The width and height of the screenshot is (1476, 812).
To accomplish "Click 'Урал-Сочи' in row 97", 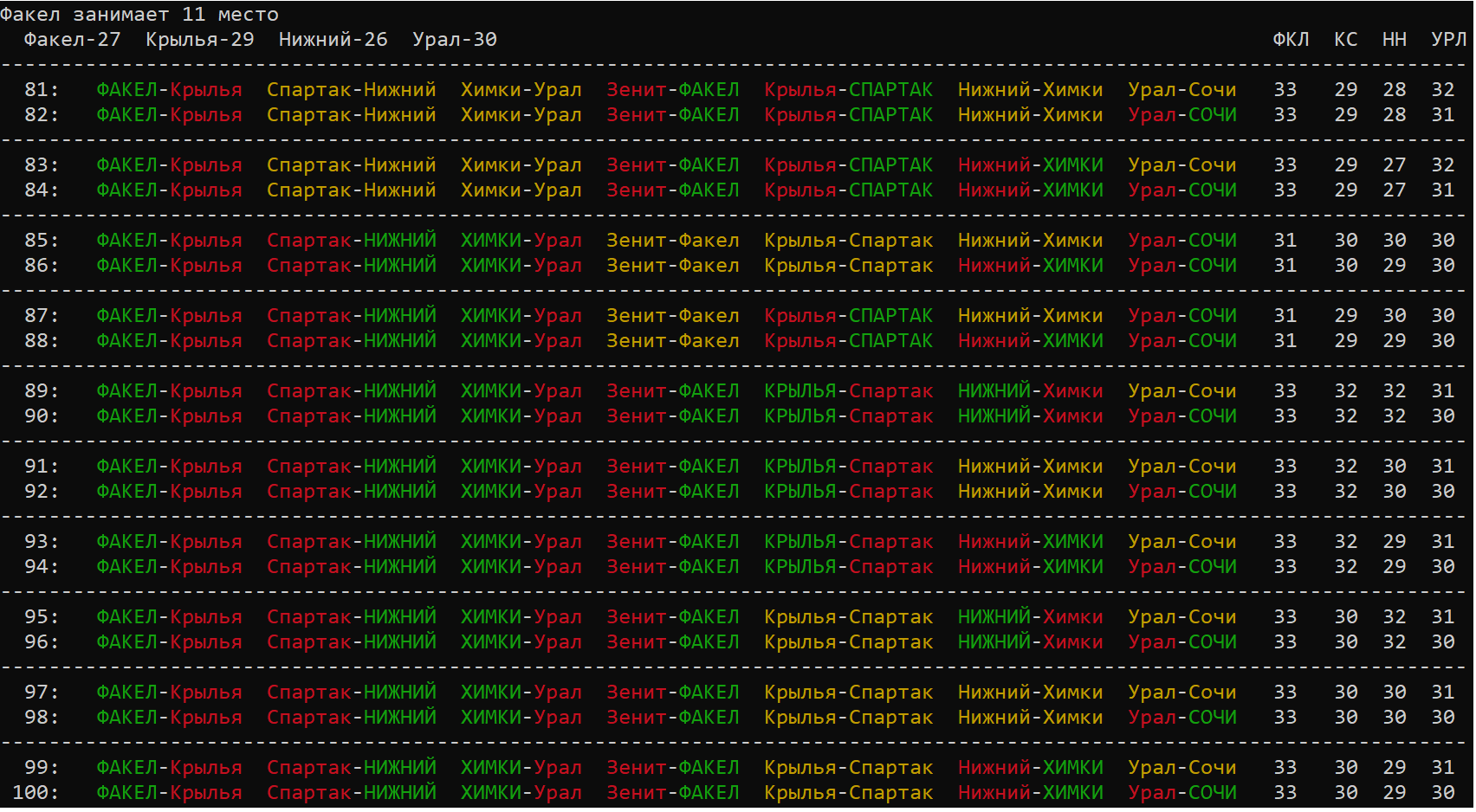I will tap(1182, 693).
